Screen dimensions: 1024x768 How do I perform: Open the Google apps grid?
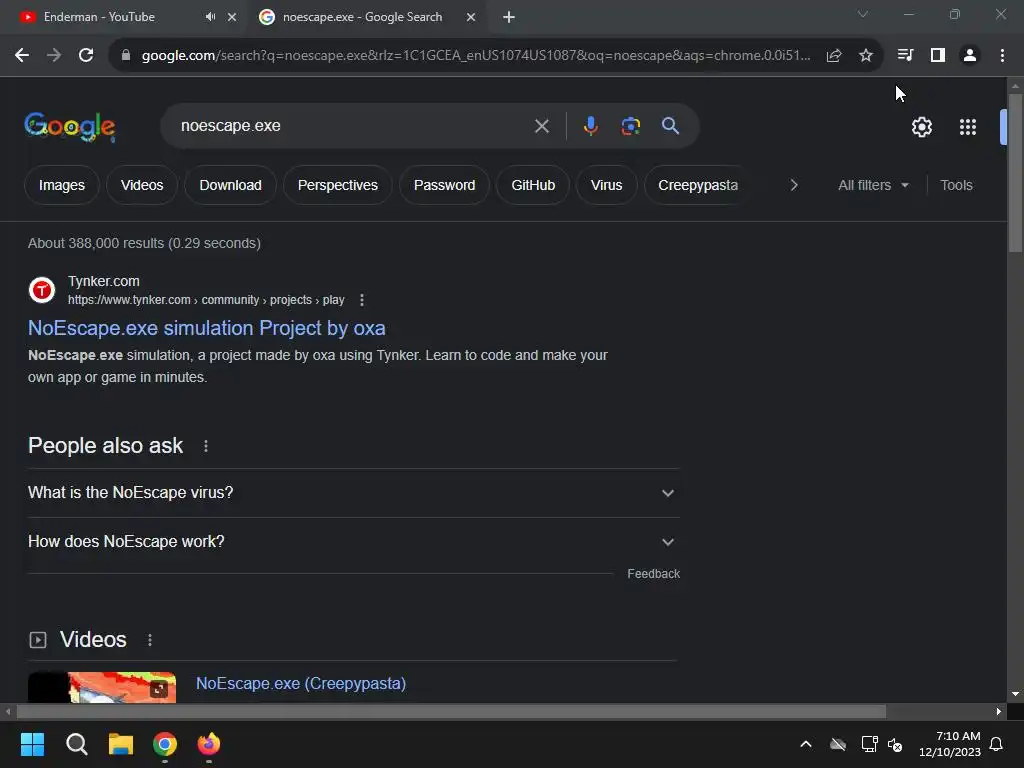(x=968, y=127)
